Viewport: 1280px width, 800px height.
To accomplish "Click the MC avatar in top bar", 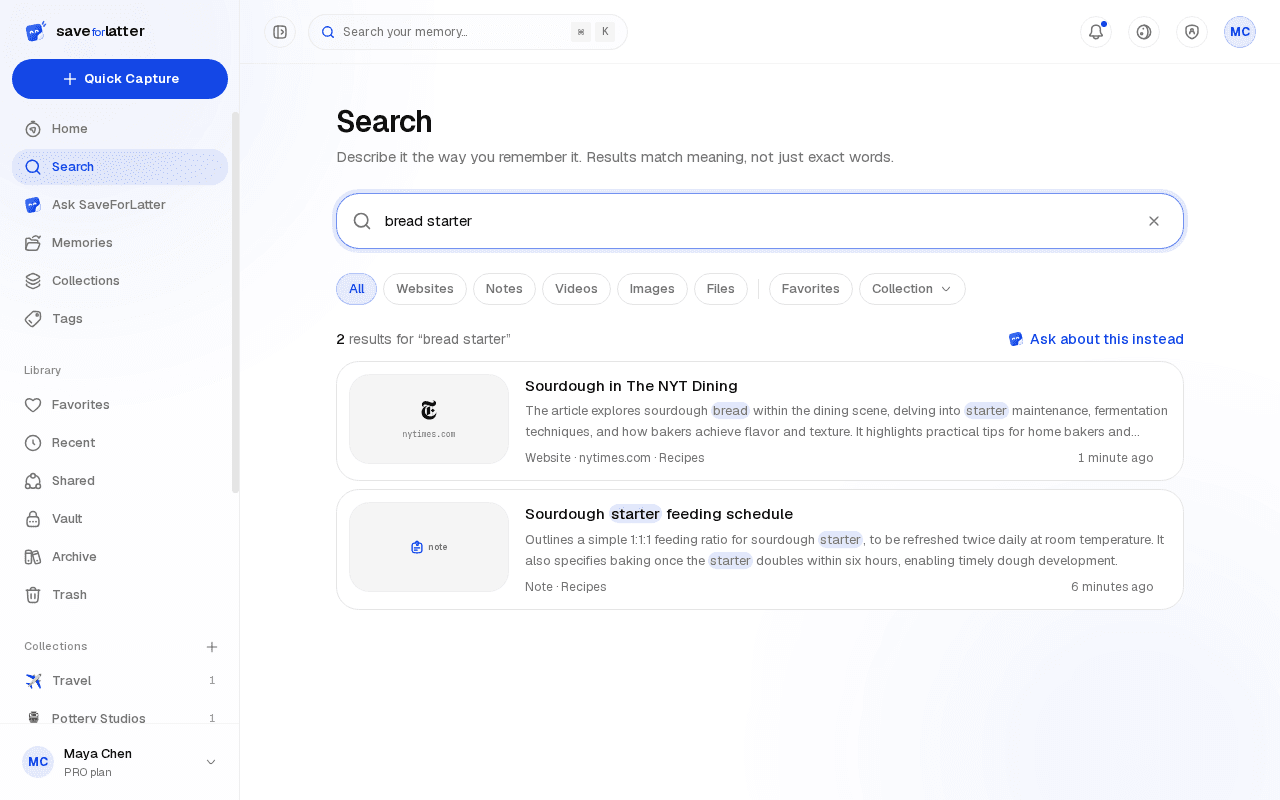I will pyautogui.click(x=1240, y=32).
